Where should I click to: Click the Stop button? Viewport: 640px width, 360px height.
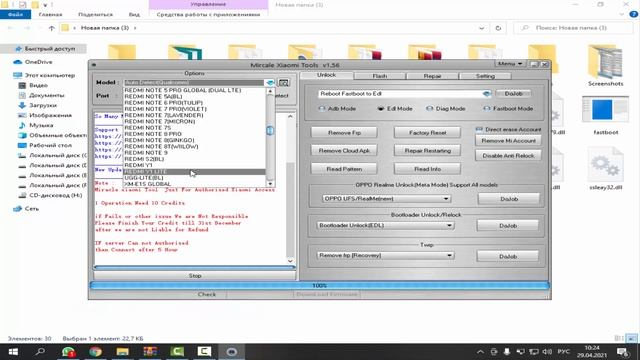(195, 276)
